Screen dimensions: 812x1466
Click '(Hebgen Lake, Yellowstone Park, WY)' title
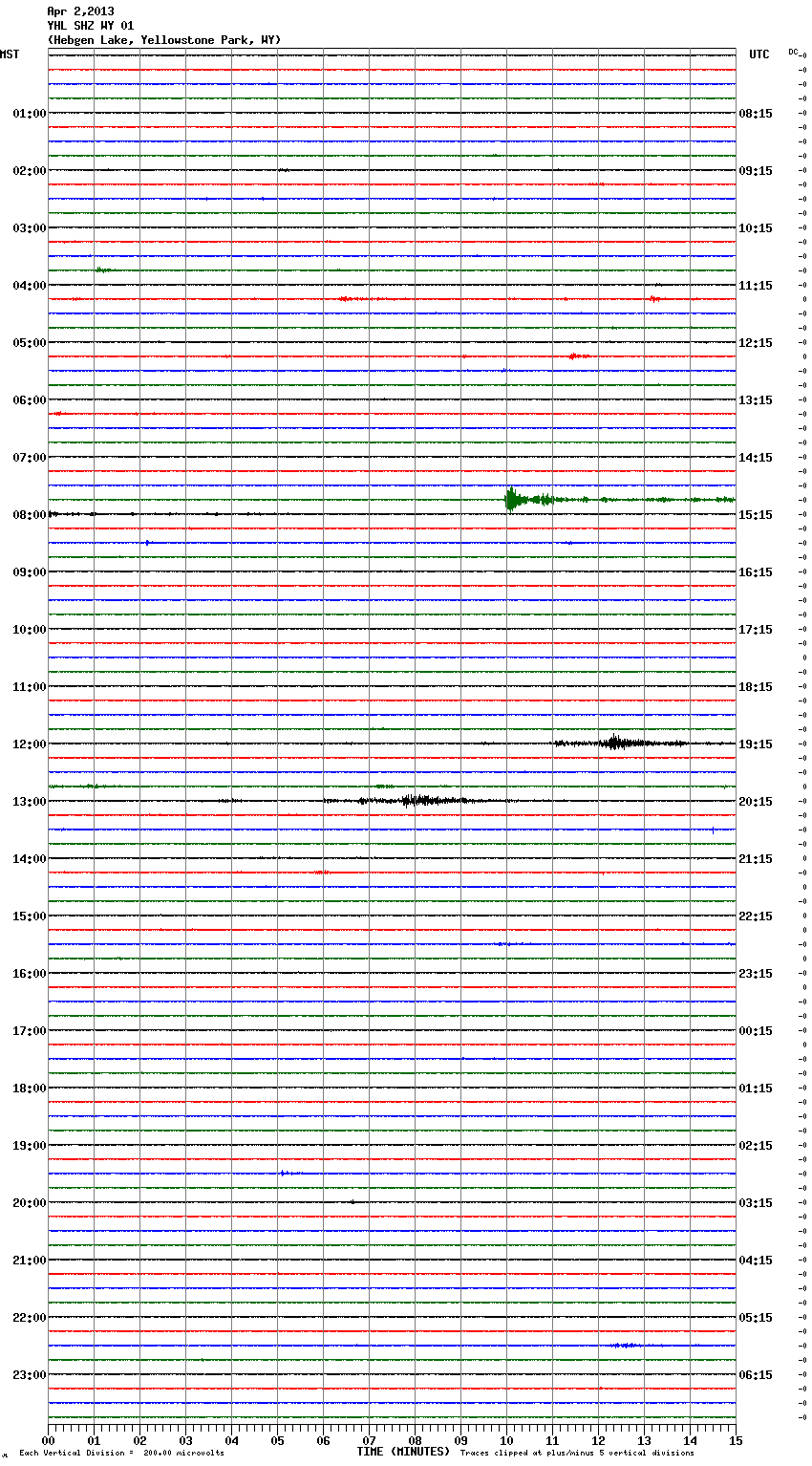pos(164,40)
